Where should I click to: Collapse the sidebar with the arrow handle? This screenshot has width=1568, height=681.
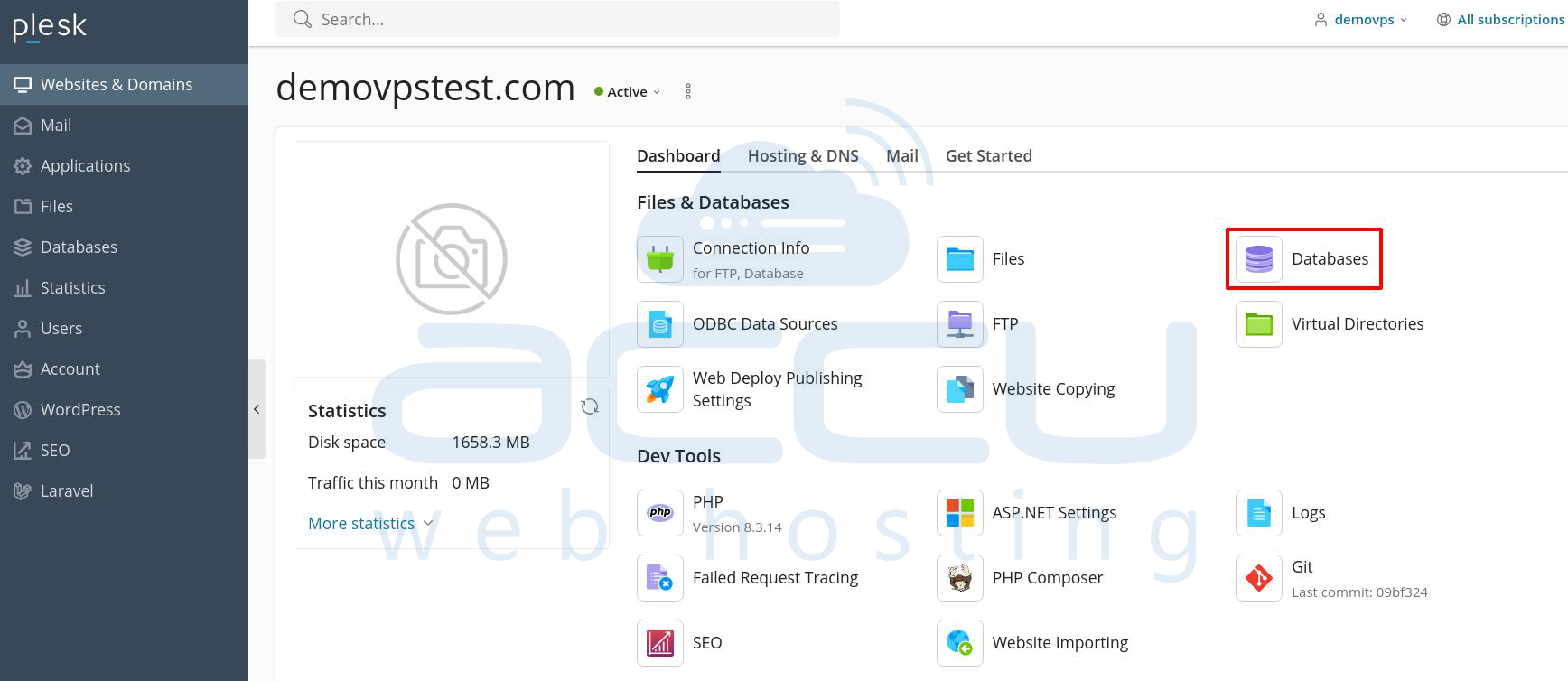257,409
